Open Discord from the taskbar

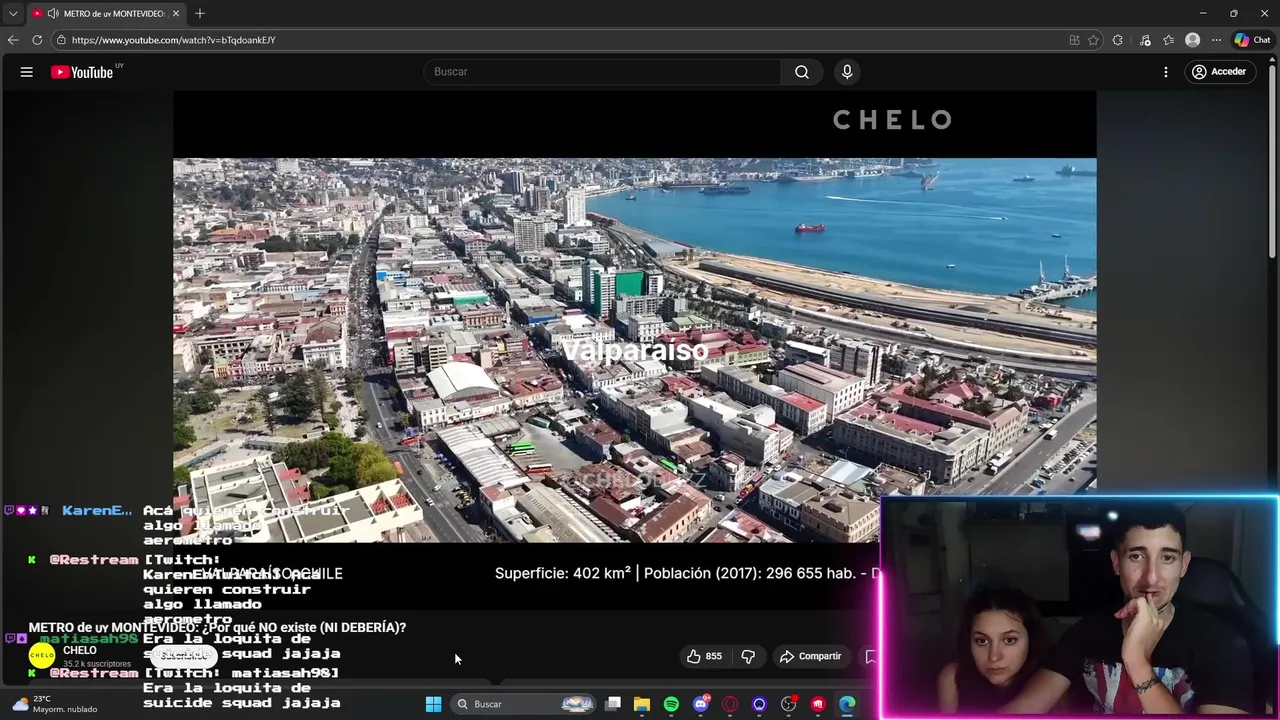[701, 704]
